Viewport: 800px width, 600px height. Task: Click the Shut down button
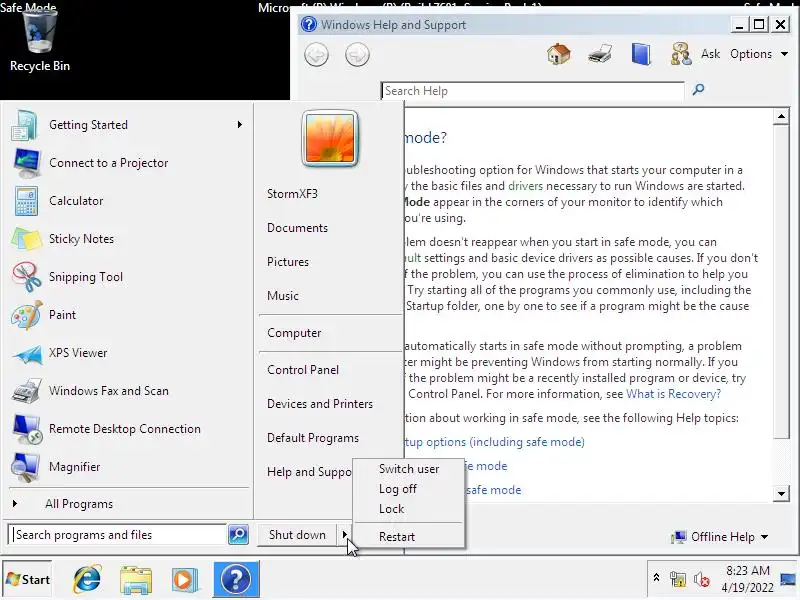click(x=297, y=535)
